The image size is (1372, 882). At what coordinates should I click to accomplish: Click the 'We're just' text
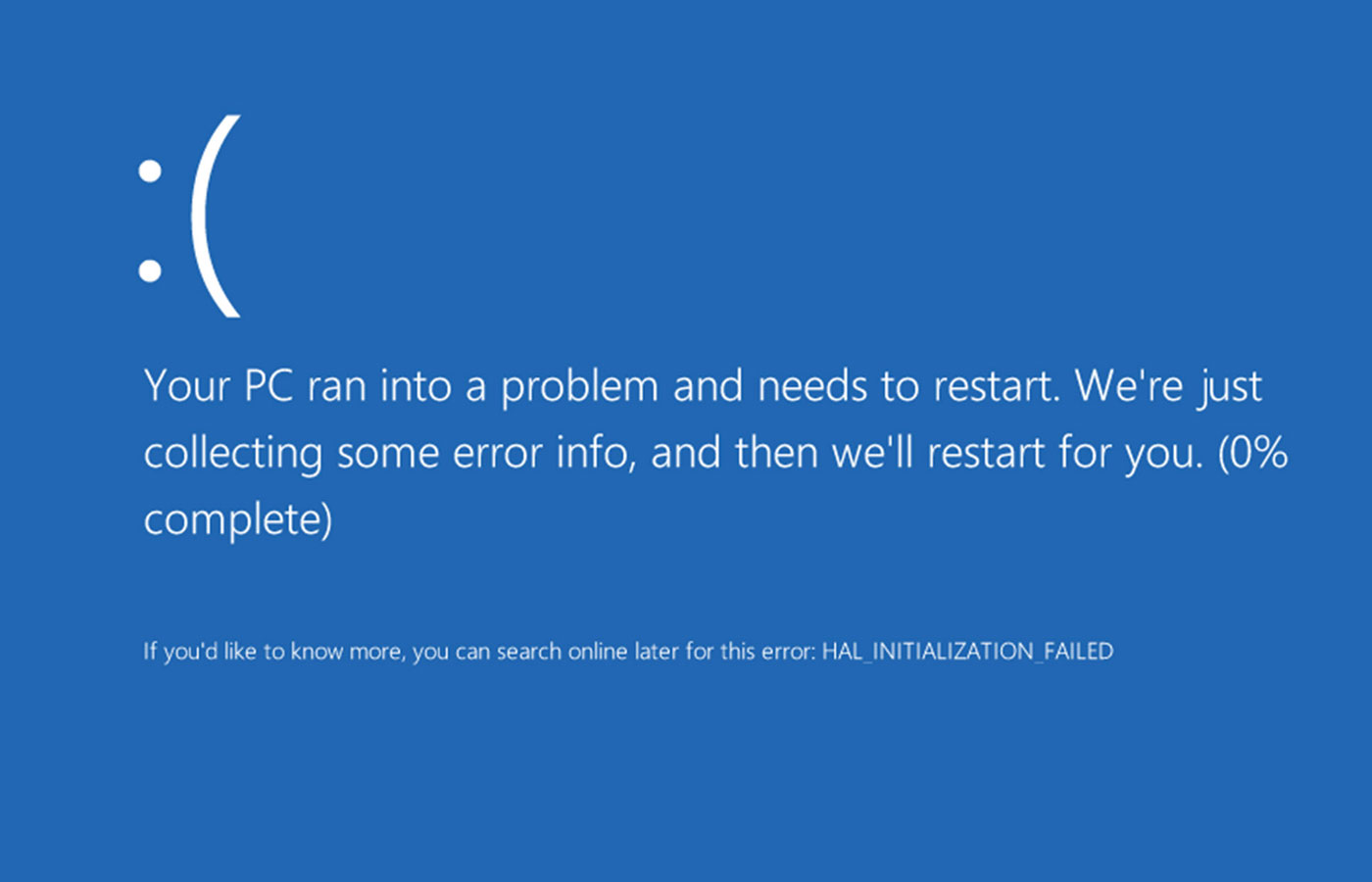click(1169, 387)
